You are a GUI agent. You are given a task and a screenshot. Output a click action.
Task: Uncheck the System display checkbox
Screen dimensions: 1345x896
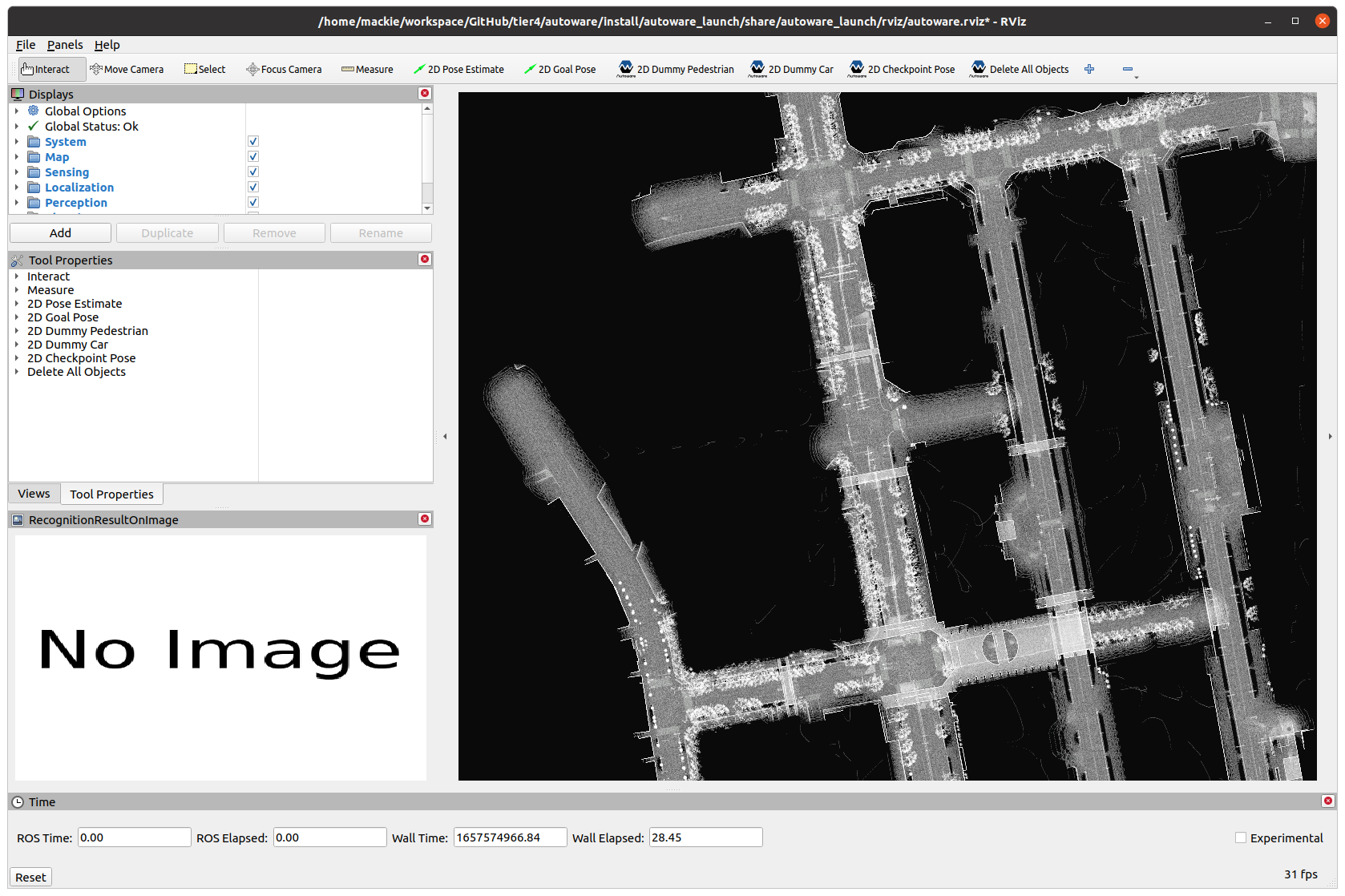coord(253,142)
